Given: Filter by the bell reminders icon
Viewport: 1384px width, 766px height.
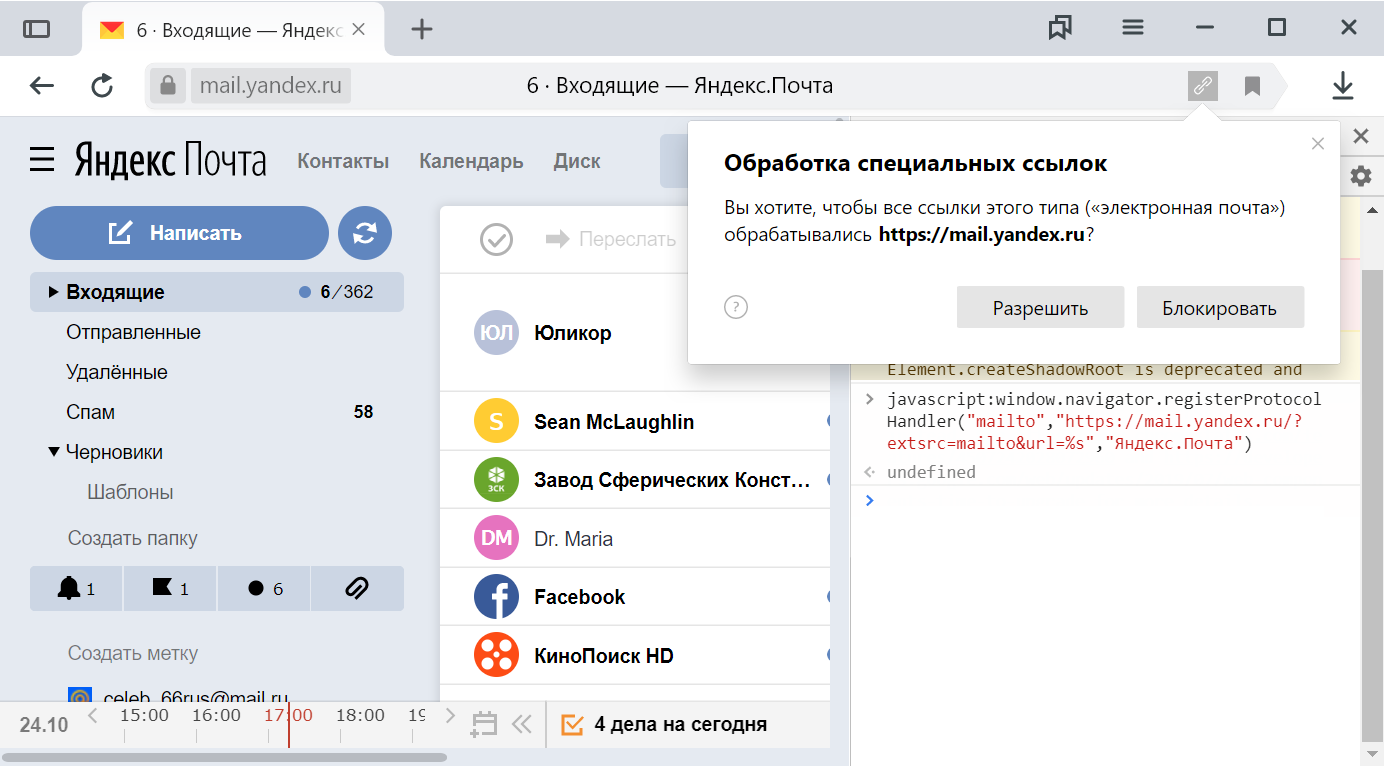Looking at the screenshot, I should pos(76,589).
